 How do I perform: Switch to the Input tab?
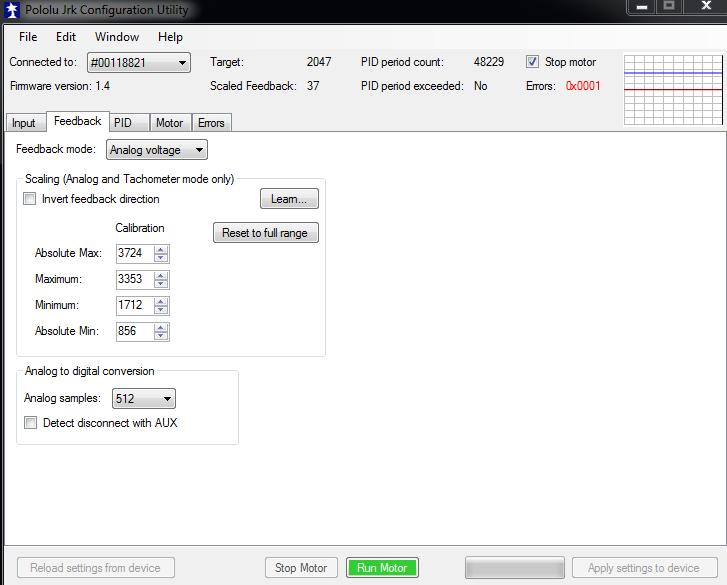(x=24, y=123)
